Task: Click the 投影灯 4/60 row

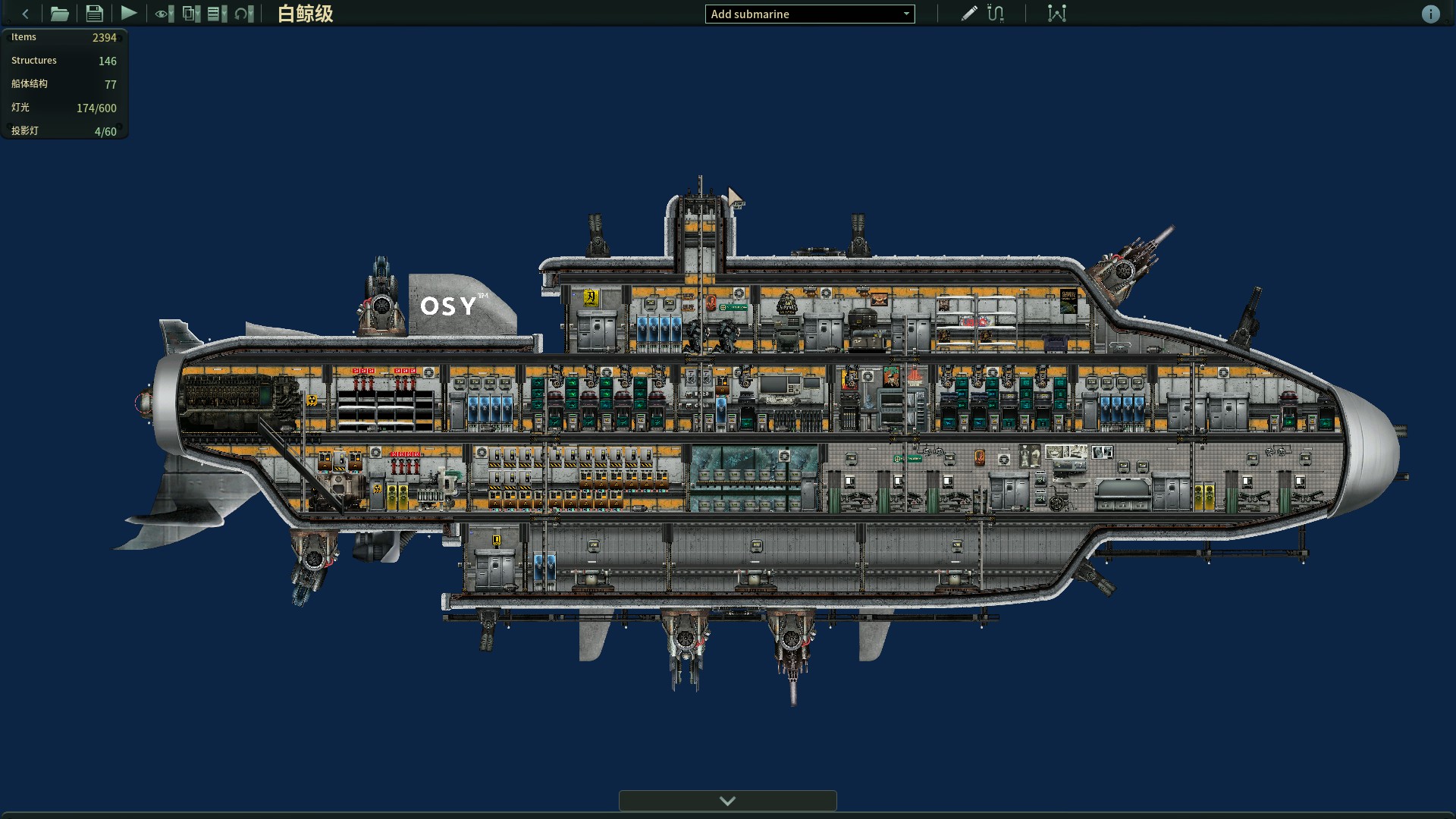Action: [x=64, y=131]
